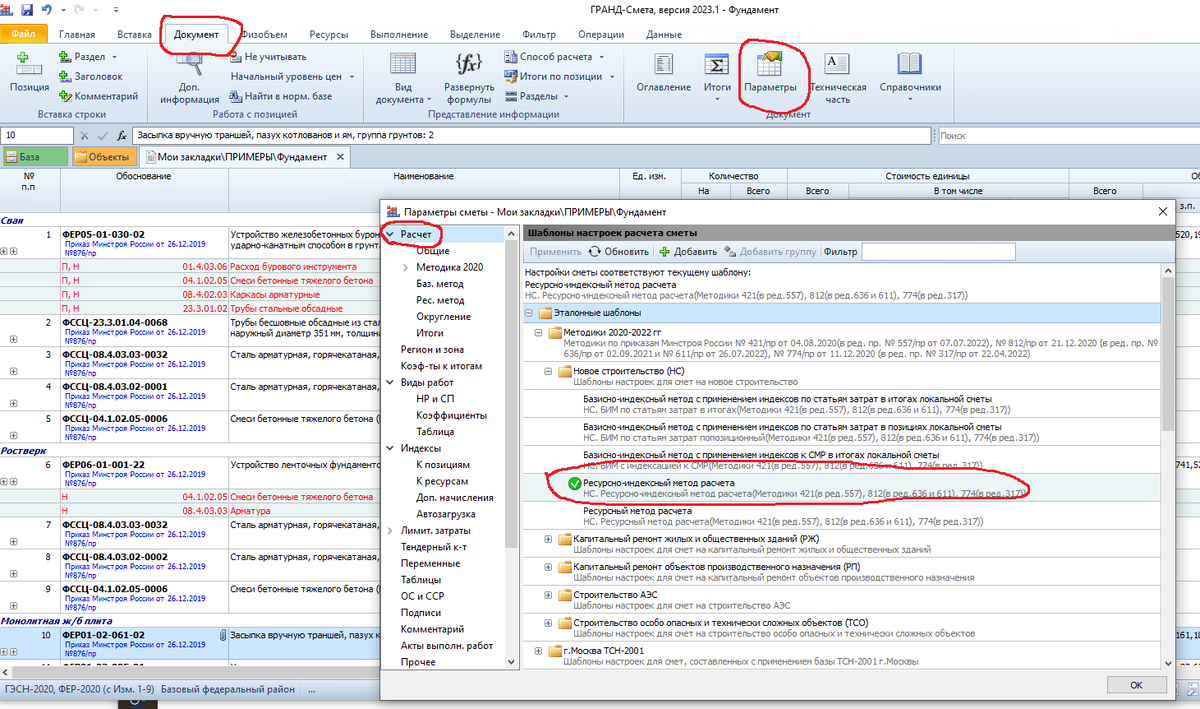Click the Фильтр input field in dialog

(938, 252)
